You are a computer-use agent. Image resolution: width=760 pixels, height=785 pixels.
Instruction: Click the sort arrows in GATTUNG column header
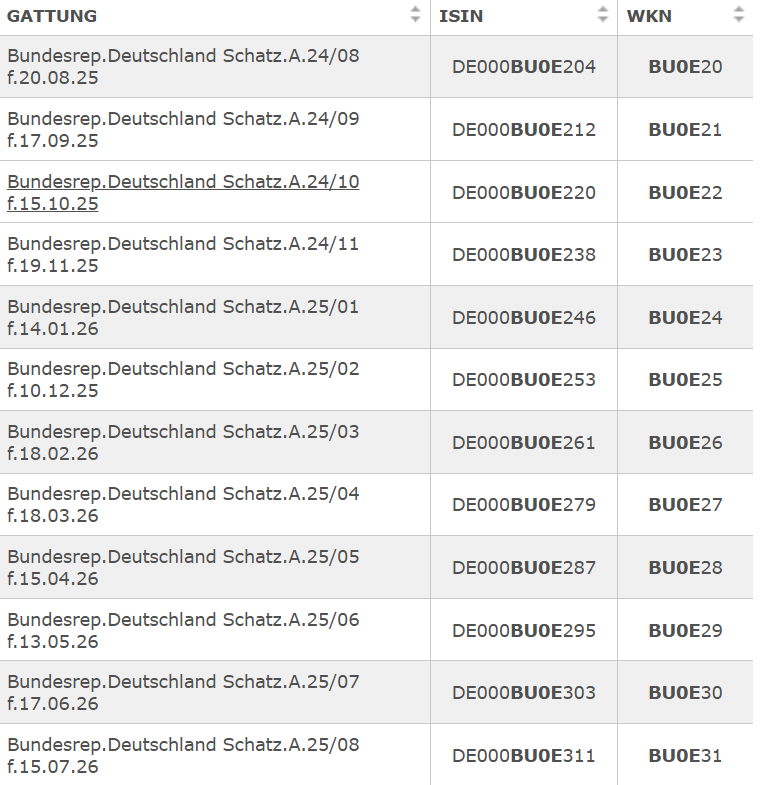click(415, 15)
